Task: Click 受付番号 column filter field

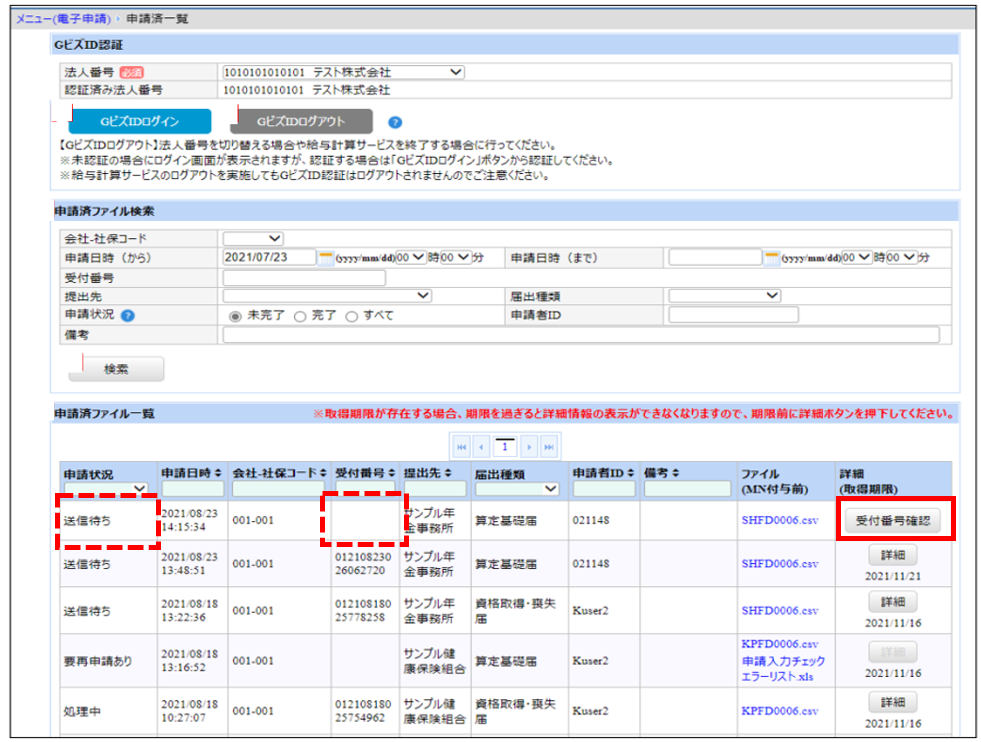Action: 365,488
